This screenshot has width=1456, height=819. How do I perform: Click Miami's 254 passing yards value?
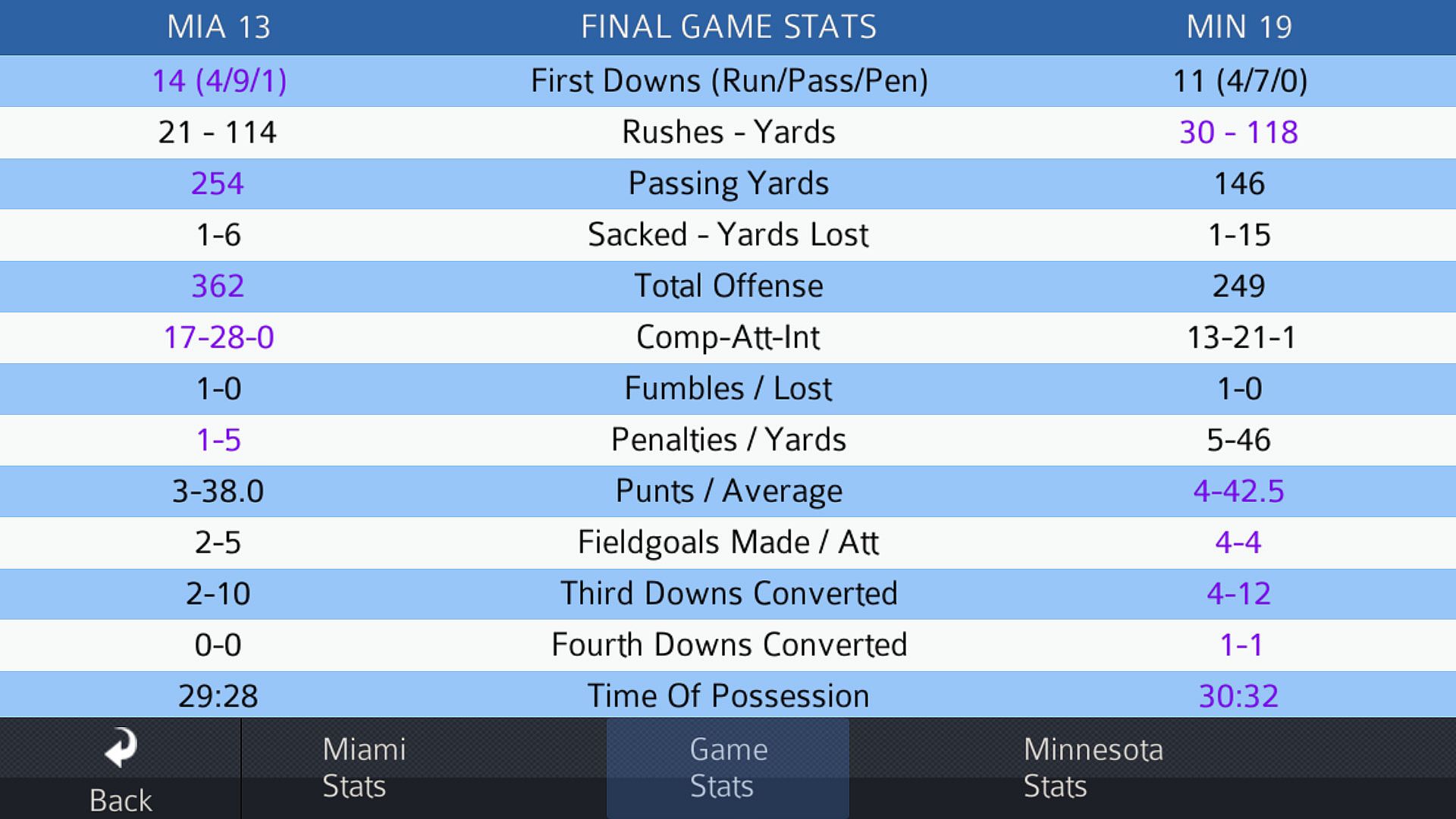point(218,184)
